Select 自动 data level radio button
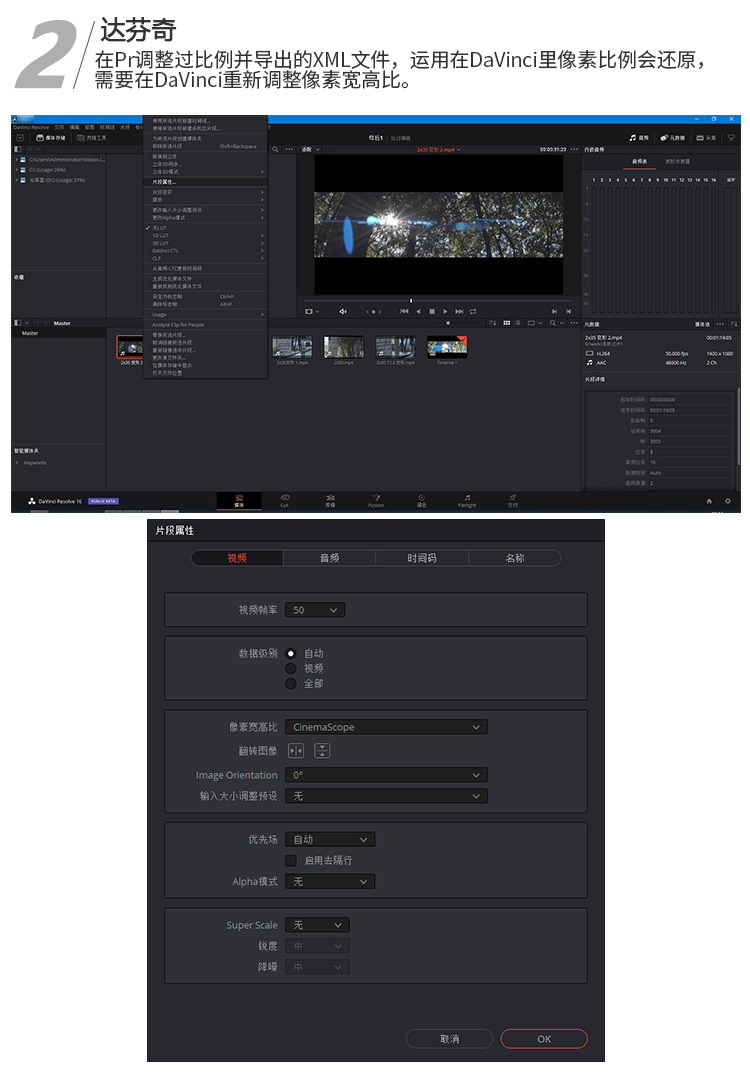Screen dimensions: 750x1078 (x=291, y=653)
